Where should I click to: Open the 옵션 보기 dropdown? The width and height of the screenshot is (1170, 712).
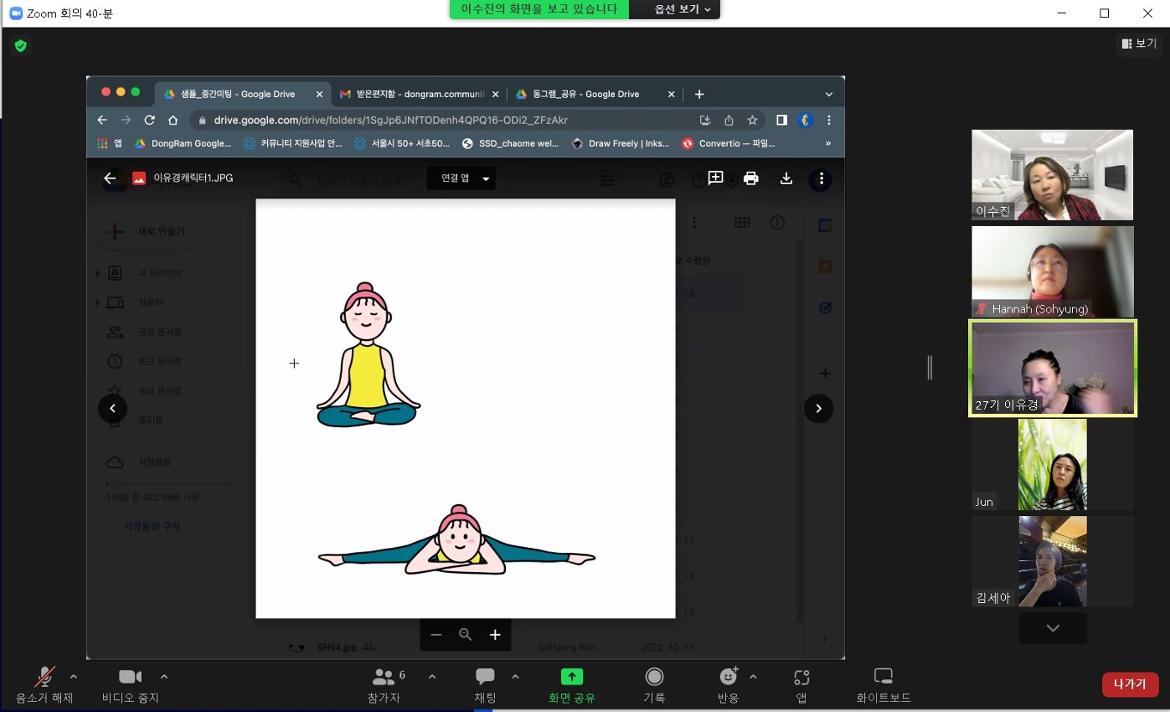click(x=683, y=9)
